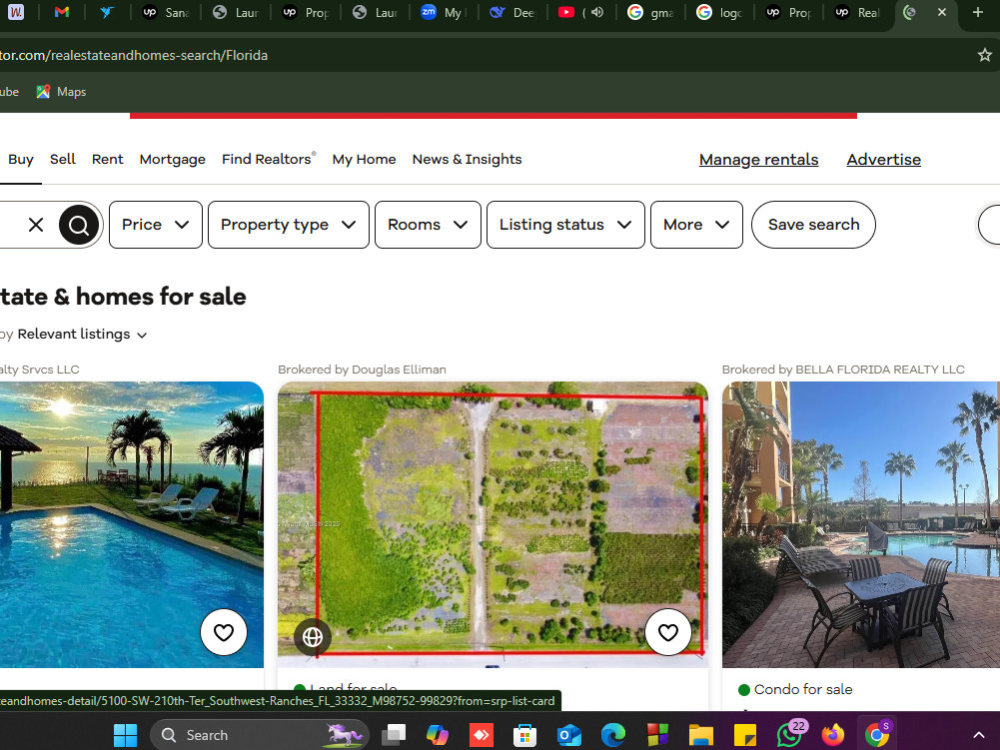Open the Listing status dropdown
The width and height of the screenshot is (1000, 750).
click(x=566, y=224)
